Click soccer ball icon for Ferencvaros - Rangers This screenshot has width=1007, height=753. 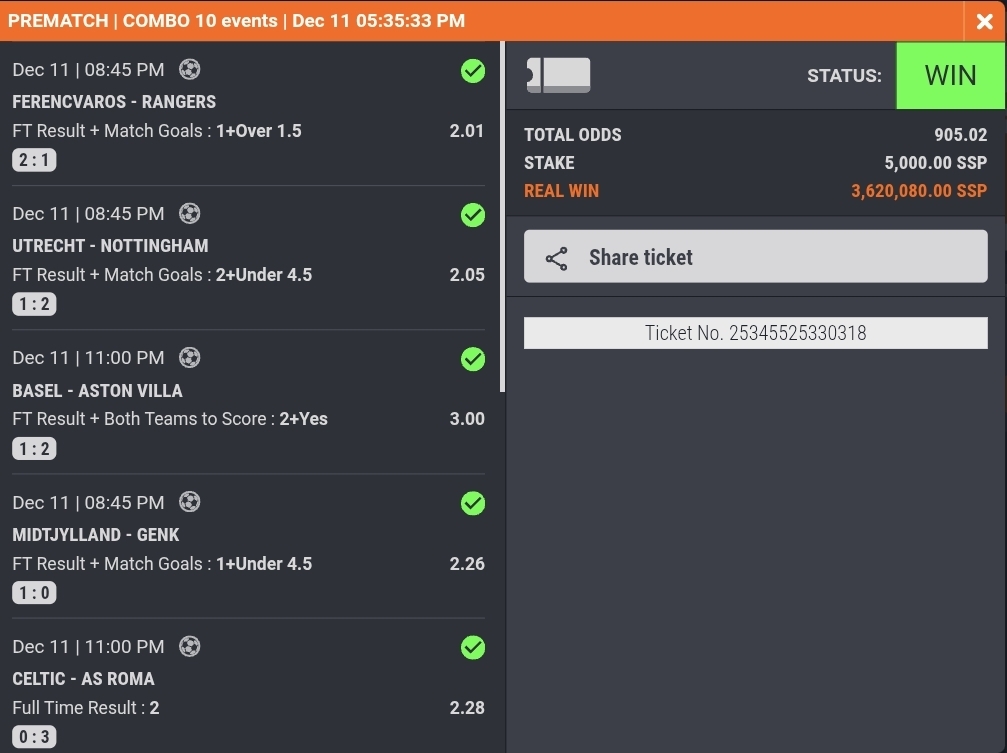pyautogui.click(x=189, y=69)
